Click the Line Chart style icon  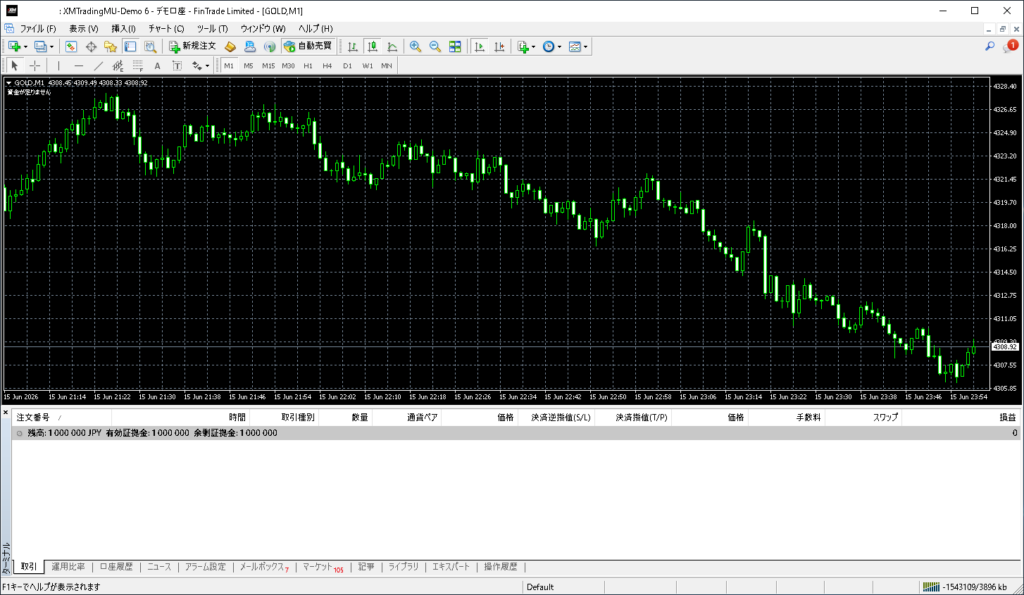(392, 46)
